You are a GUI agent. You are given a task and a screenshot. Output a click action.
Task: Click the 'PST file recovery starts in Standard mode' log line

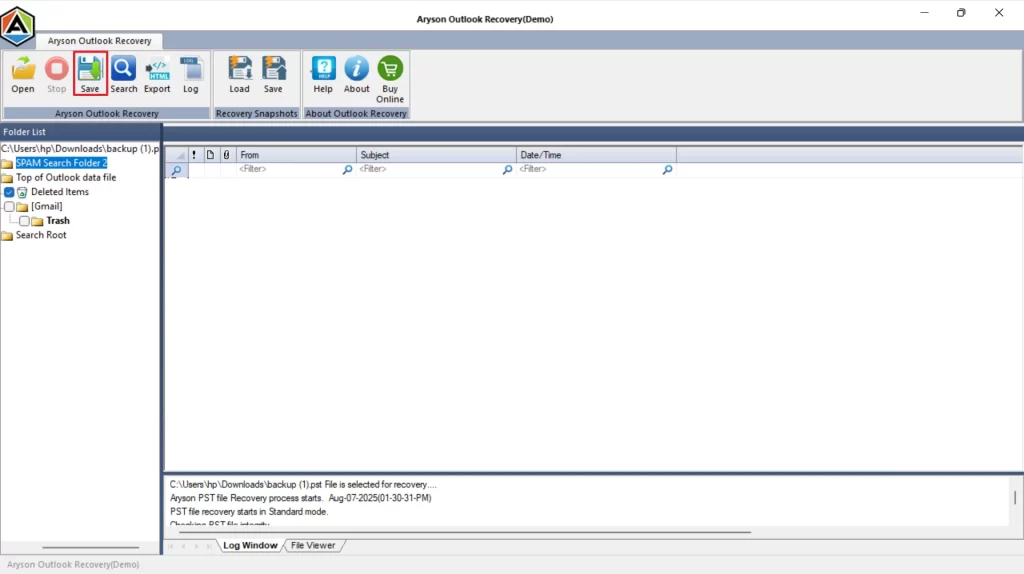[249, 512]
